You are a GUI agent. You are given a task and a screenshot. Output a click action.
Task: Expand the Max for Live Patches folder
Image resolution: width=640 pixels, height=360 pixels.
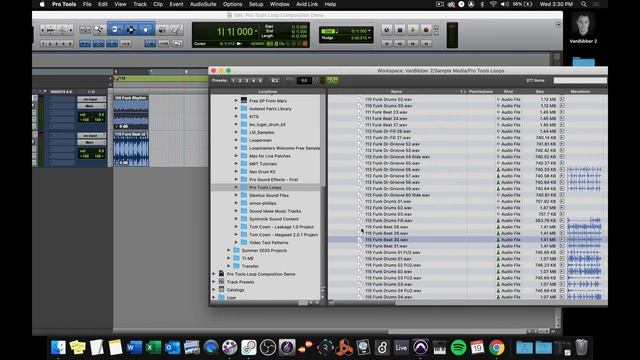[236, 156]
